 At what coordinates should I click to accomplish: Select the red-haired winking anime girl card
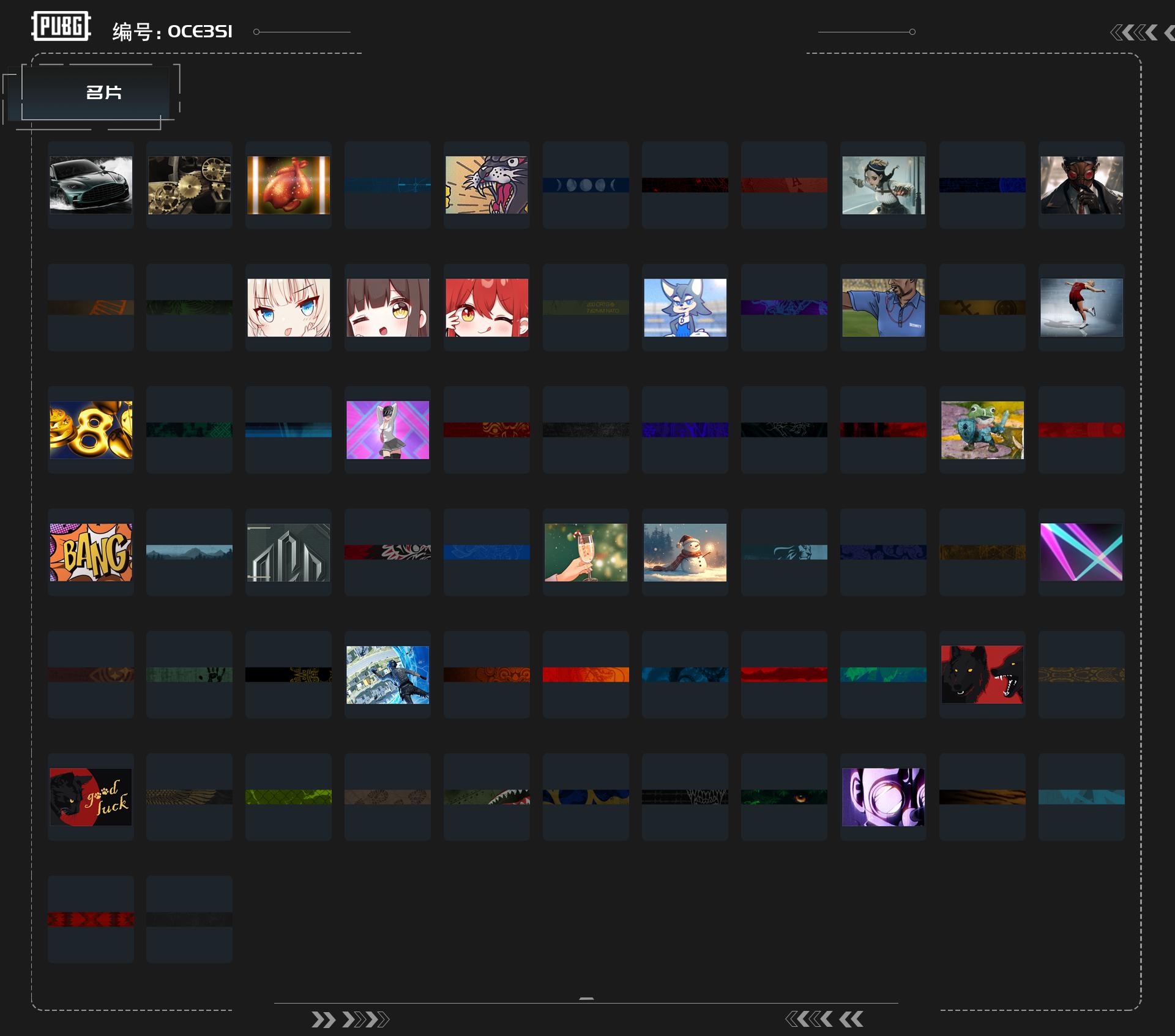pos(487,307)
